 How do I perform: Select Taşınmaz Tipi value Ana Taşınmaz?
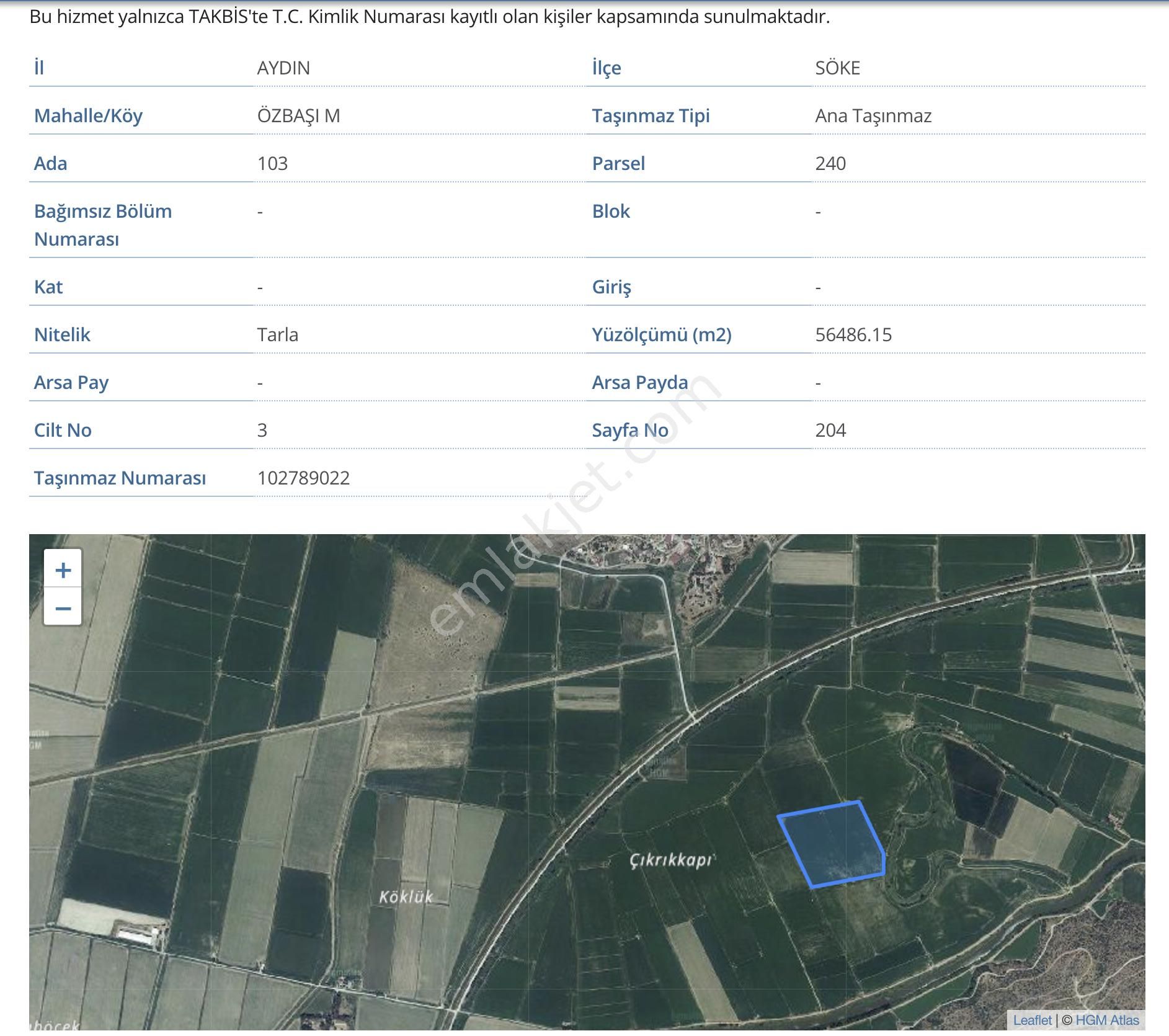873,115
